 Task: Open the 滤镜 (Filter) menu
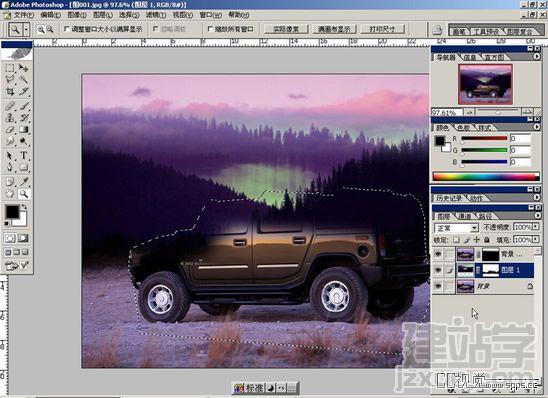pos(156,15)
